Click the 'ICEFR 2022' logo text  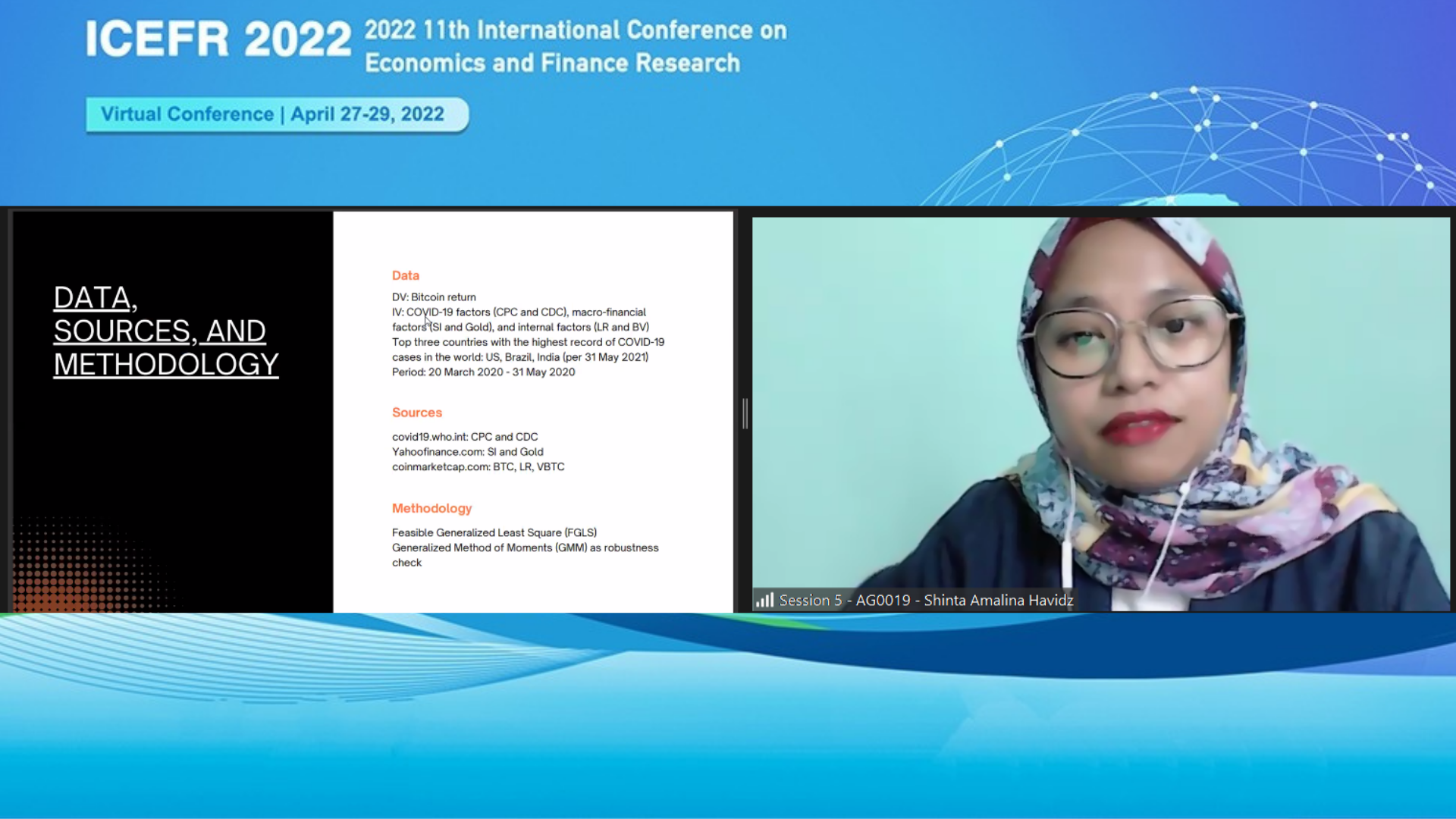(x=218, y=39)
